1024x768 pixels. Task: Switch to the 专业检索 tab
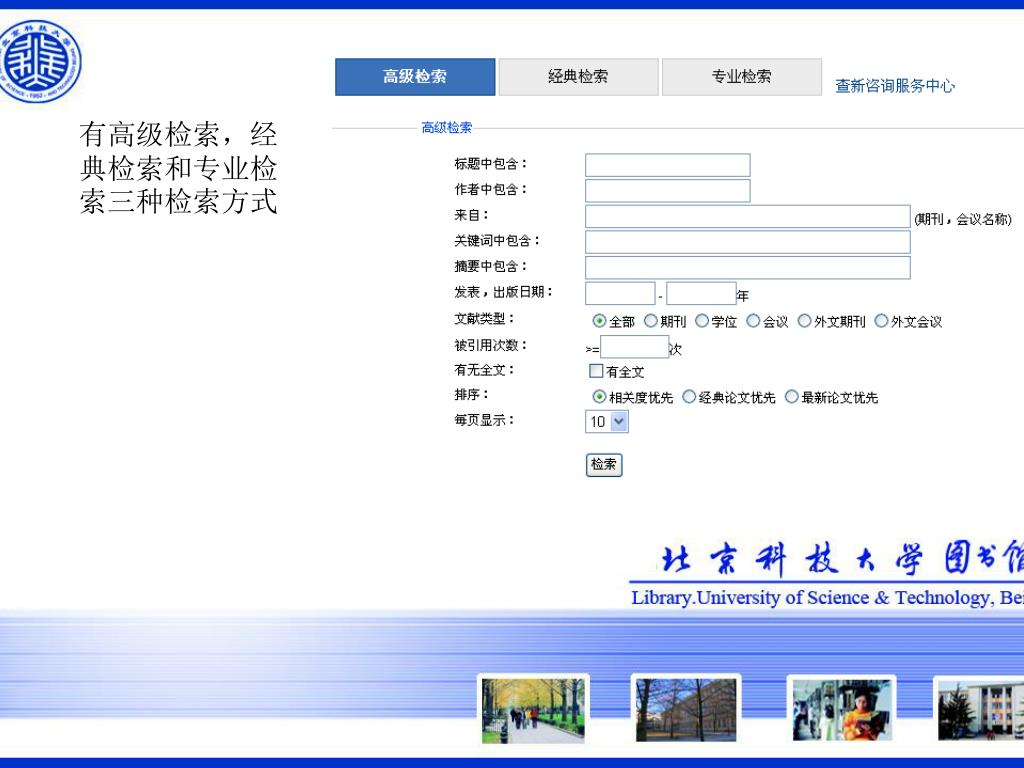(741, 76)
